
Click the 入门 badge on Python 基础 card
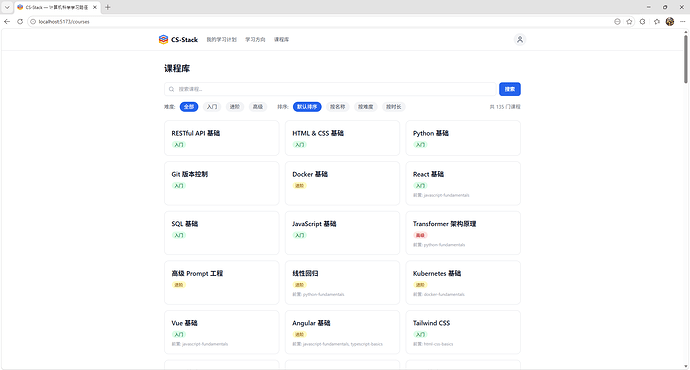420,145
